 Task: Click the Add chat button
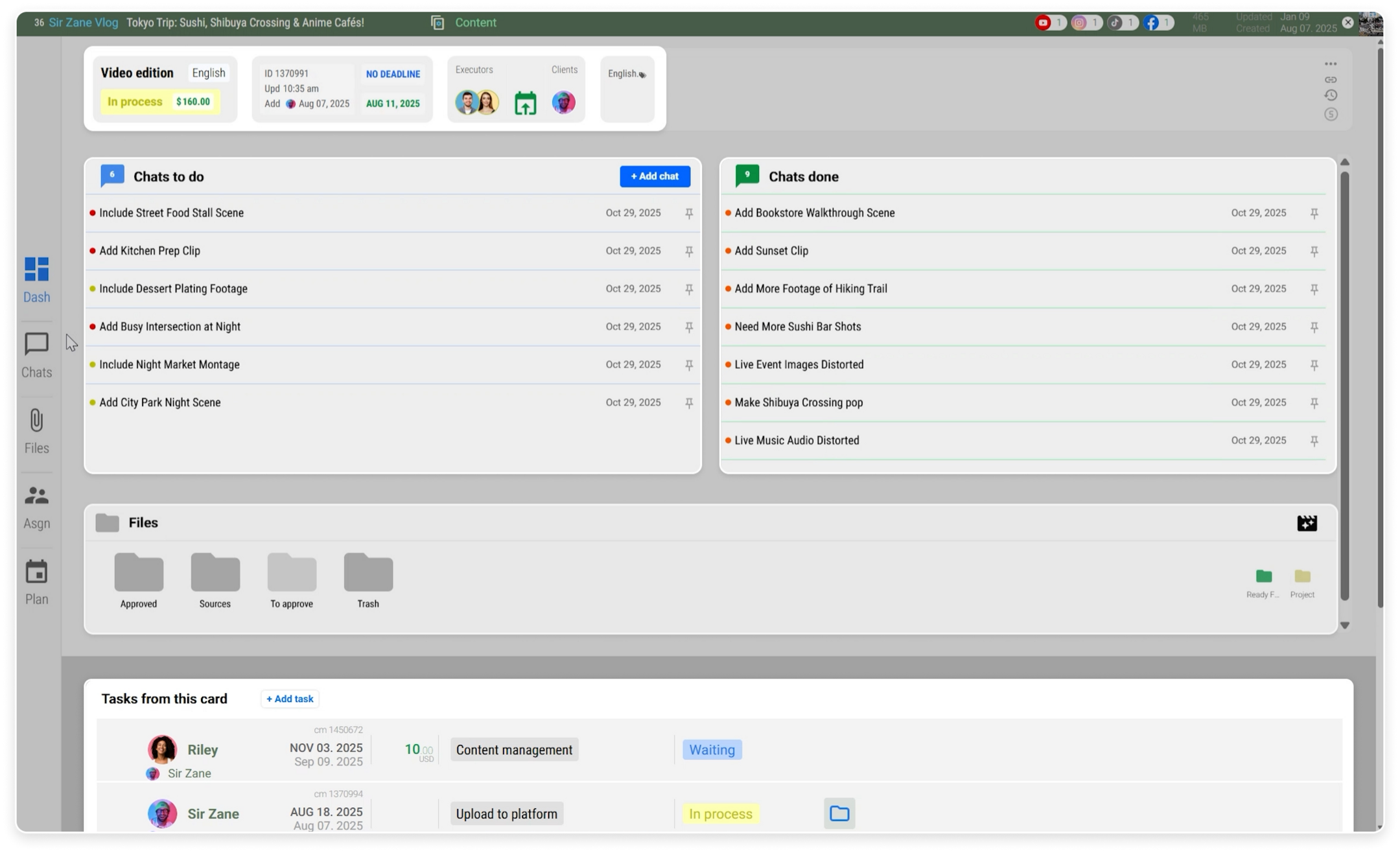point(655,176)
